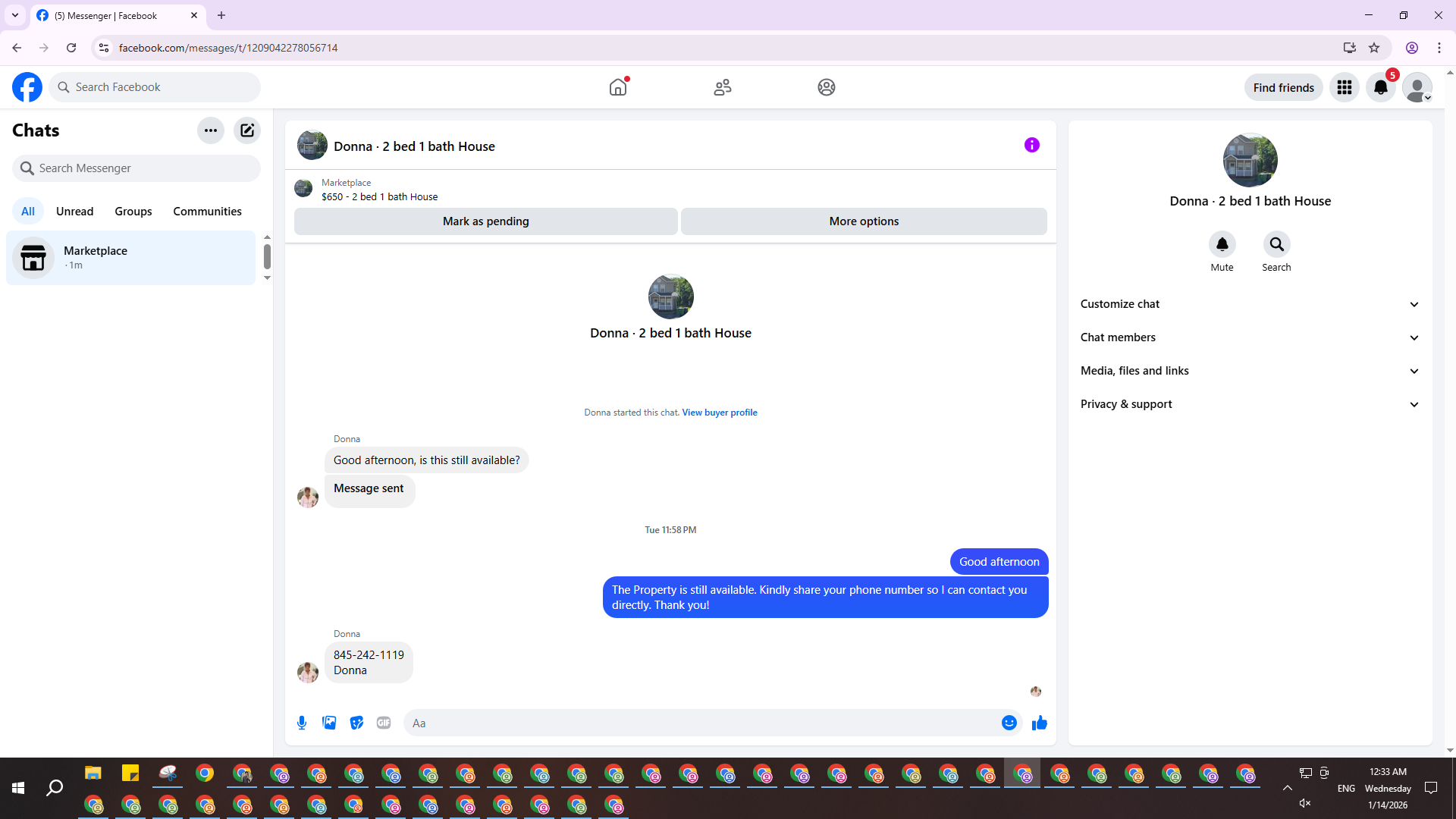
Task: Click the voice clip microphone icon
Action: click(302, 723)
